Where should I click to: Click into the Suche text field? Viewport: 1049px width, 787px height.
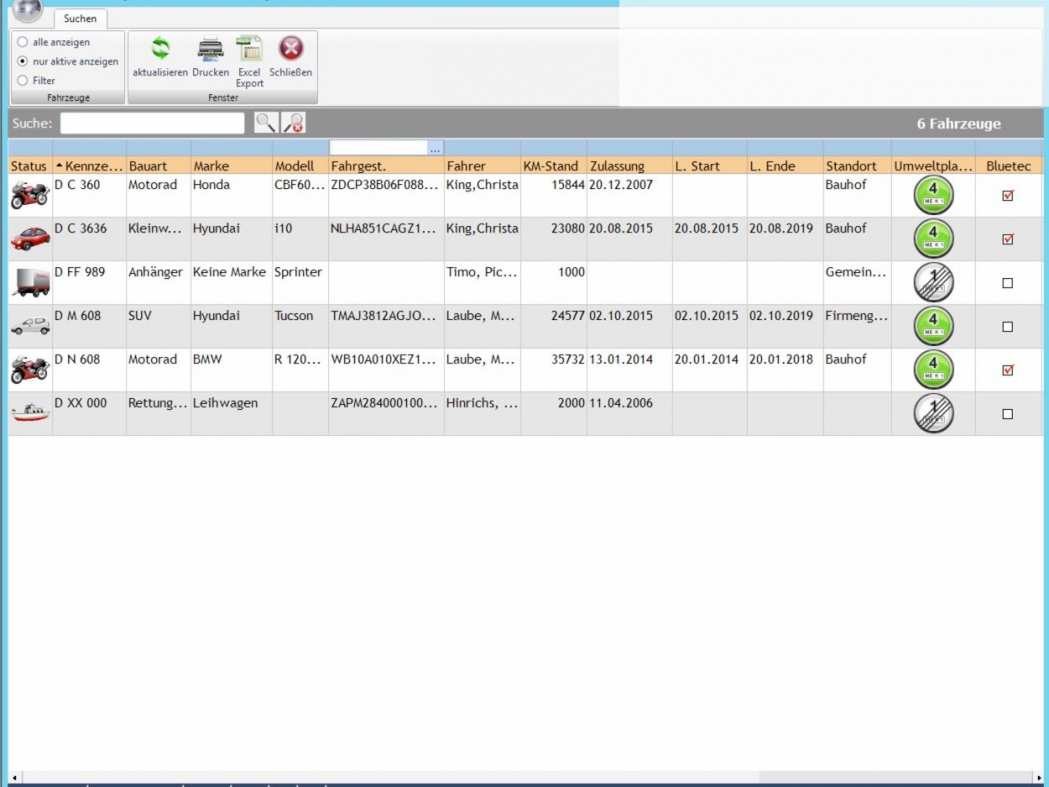pos(152,123)
